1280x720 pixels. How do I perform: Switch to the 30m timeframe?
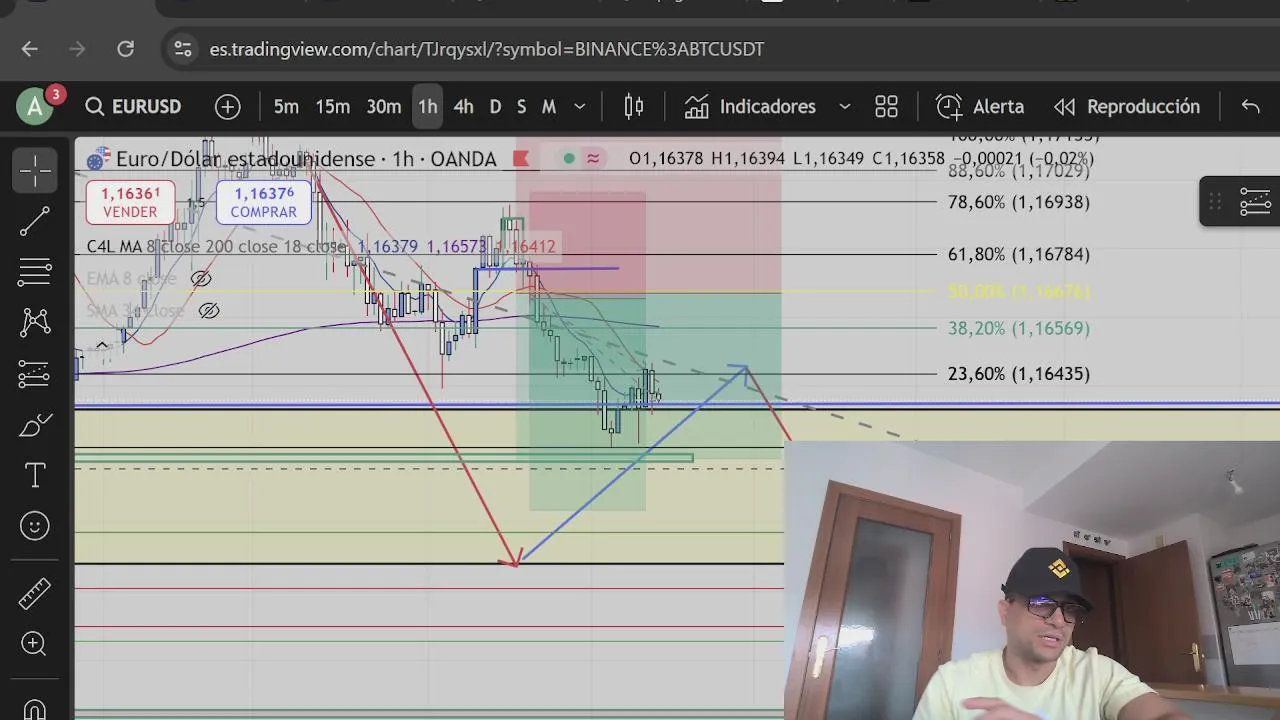384,106
